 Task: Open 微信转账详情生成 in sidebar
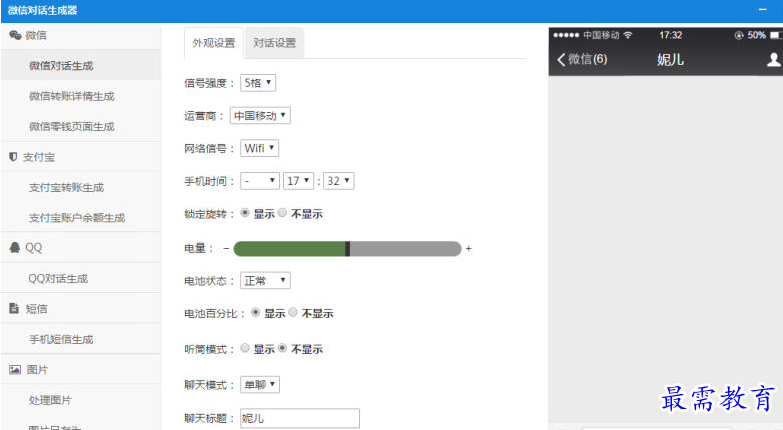71,96
